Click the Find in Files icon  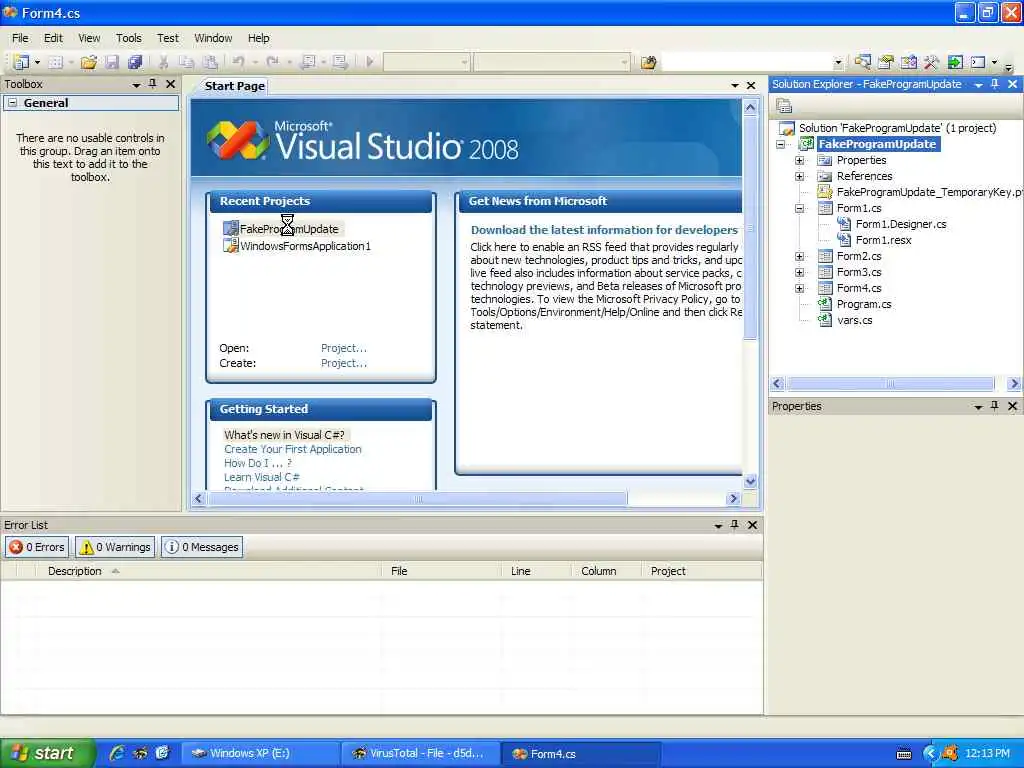tap(648, 62)
